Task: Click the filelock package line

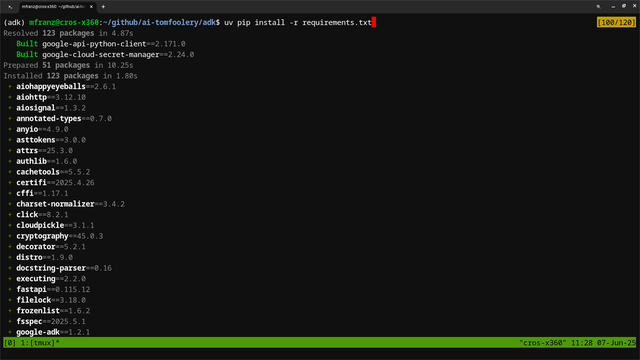Action: tap(47, 300)
